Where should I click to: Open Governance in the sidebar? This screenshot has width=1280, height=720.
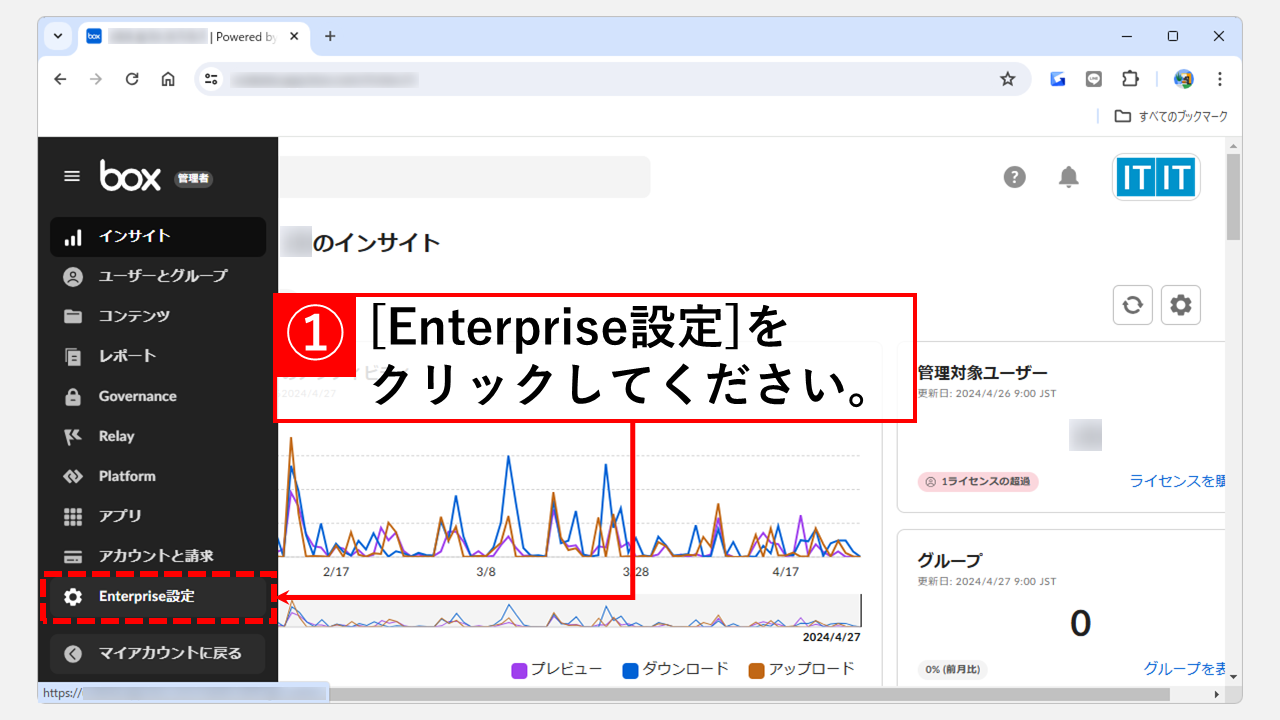(x=158, y=396)
